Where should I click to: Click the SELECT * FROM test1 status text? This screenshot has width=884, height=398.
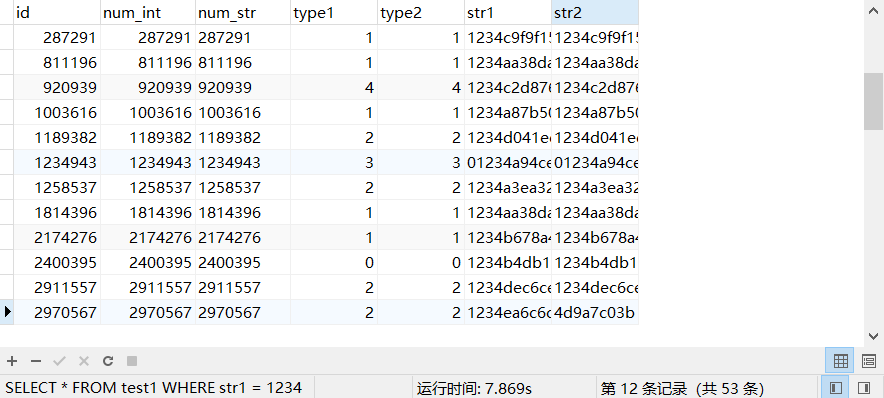153,388
